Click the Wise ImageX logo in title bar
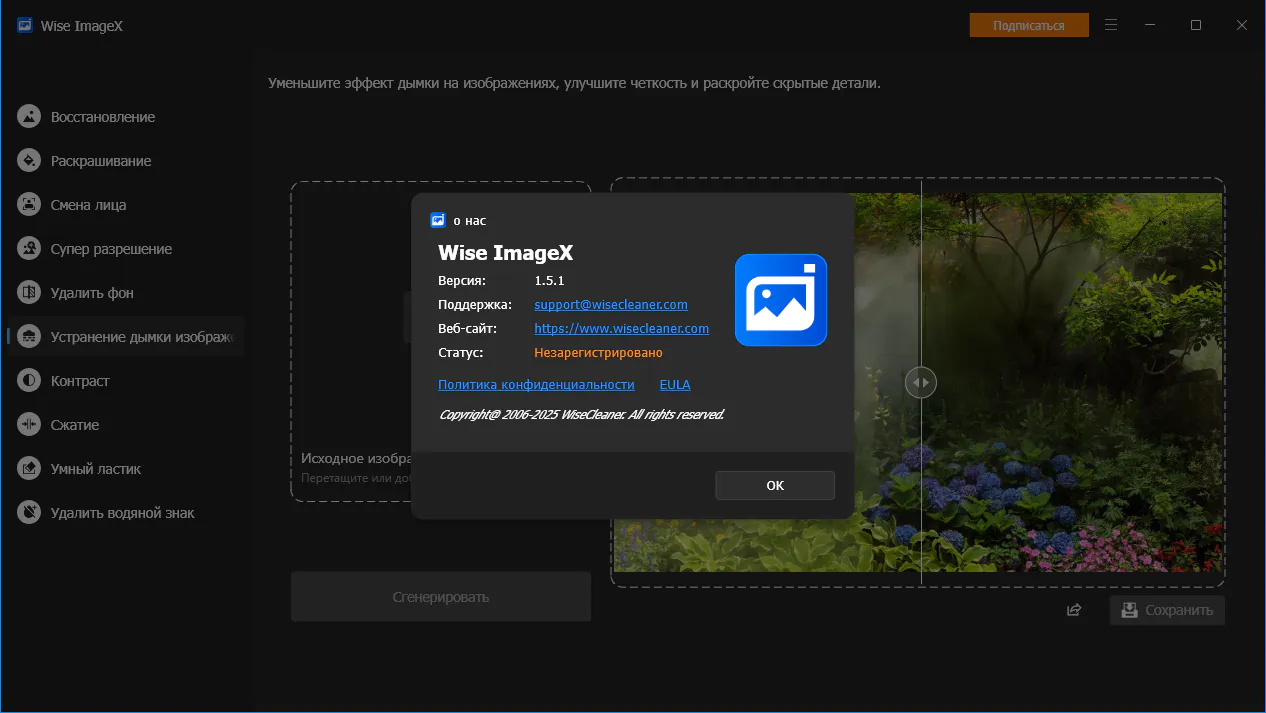The height and width of the screenshot is (713, 1266). (25, 25)
